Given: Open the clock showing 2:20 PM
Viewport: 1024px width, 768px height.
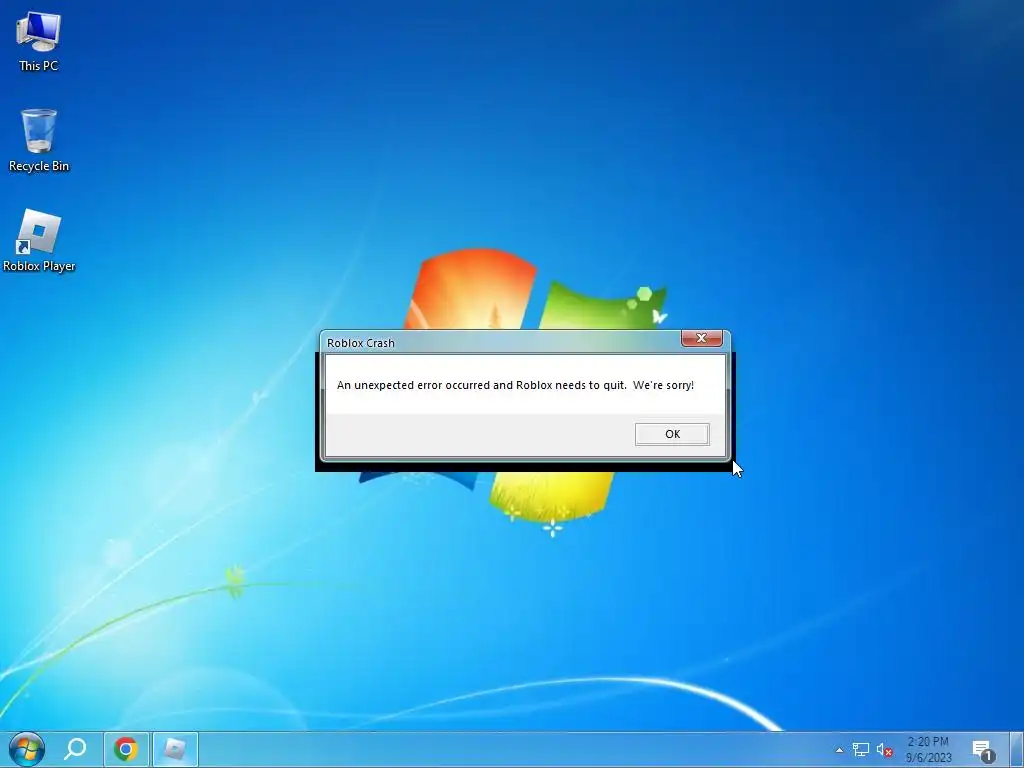Looking at the screenshot, I should tap(928, 750).
